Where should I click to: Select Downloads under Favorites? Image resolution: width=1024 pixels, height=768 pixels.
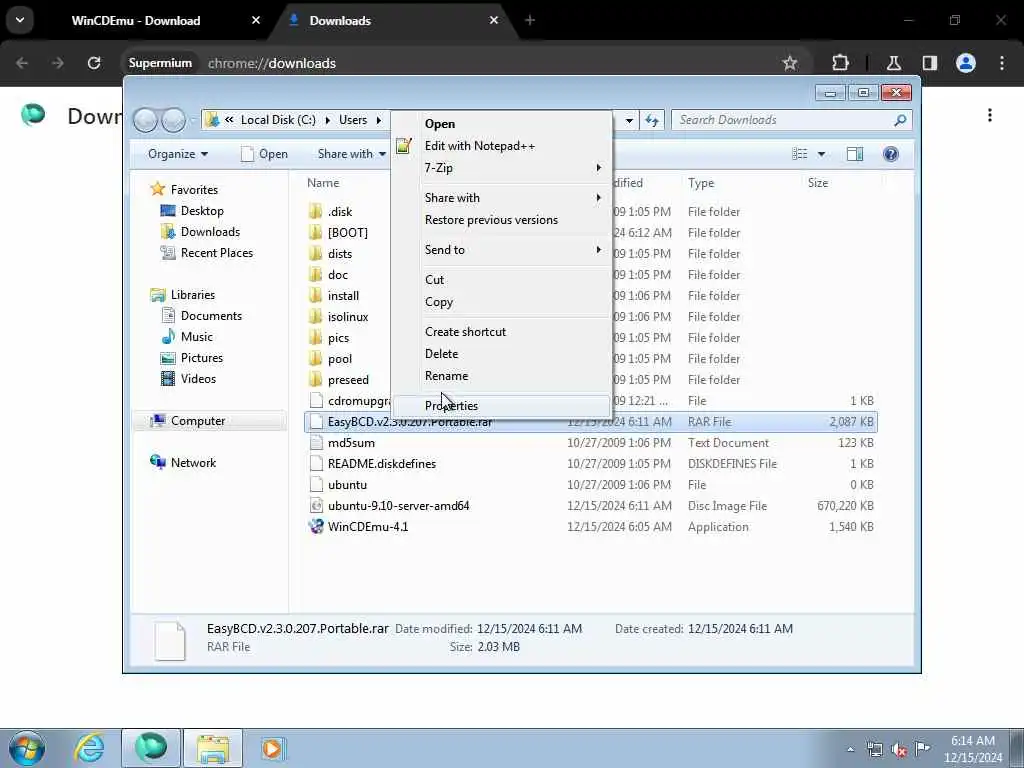200,231
